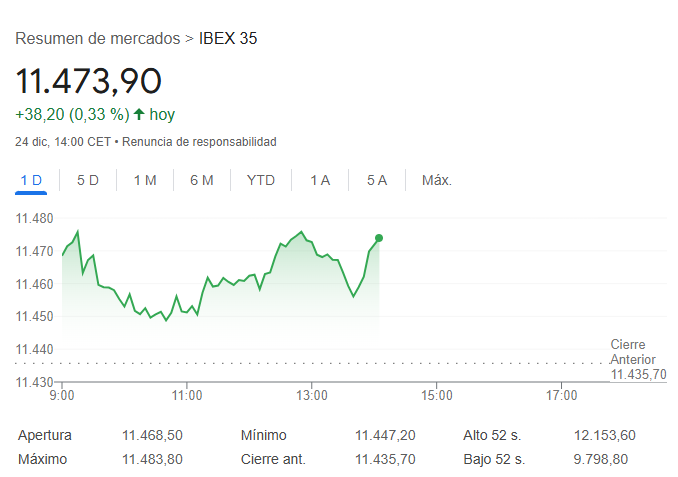Screen dimensions: 678x477
Task: Switch to the 1 A yearly tab
Action: pos(320,180)
